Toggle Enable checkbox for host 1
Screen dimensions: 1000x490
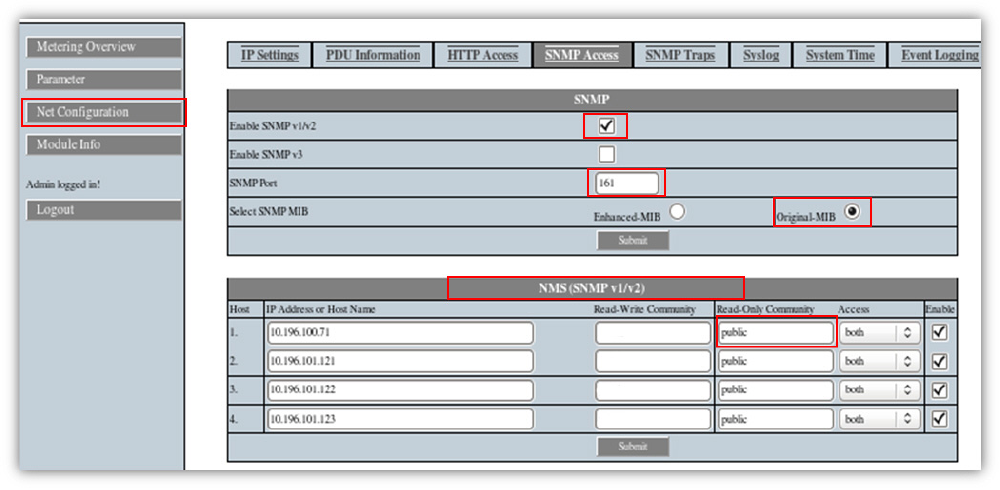pos(939,332)
